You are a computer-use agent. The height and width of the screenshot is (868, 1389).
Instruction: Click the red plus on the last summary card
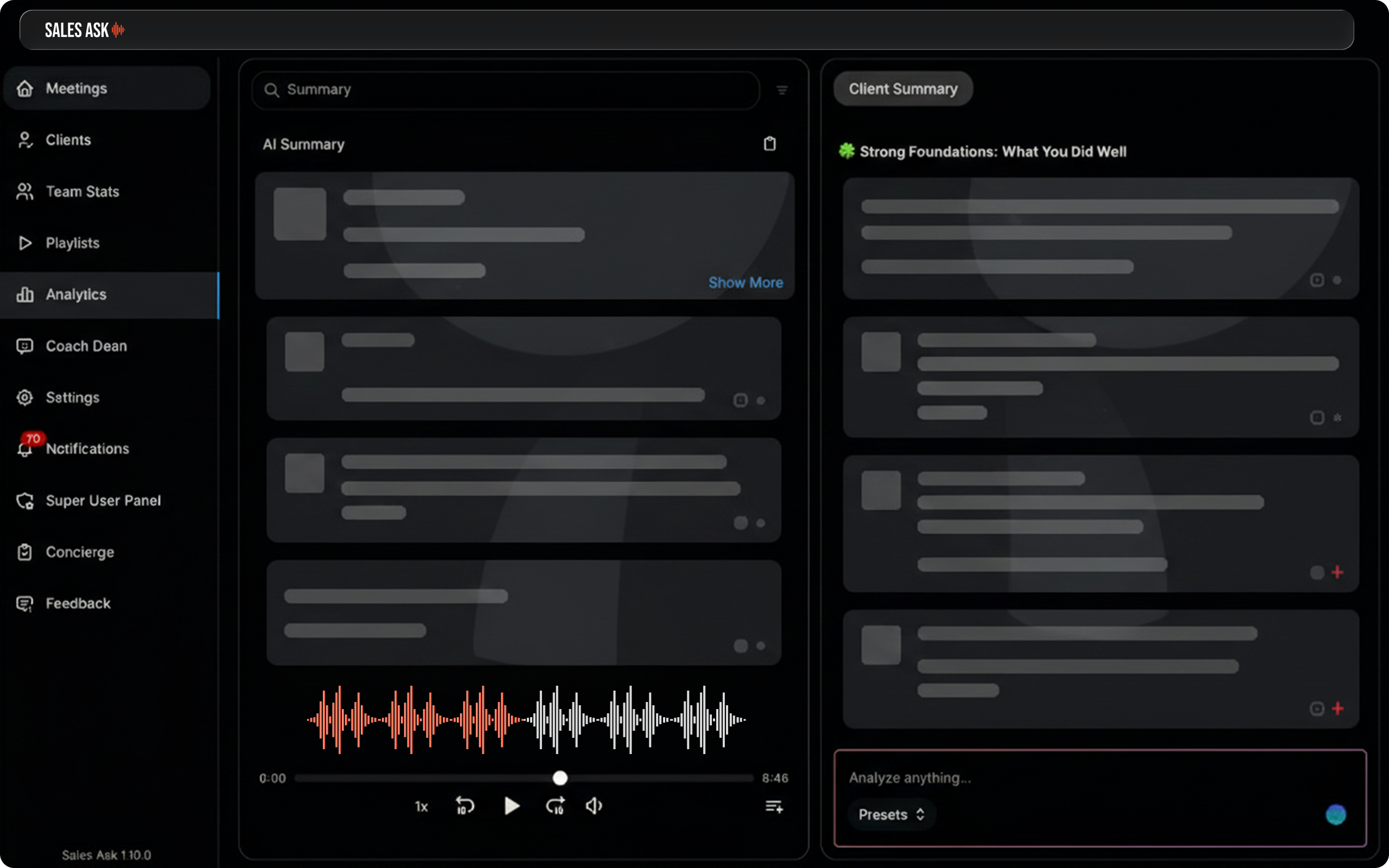[1337, 709]
